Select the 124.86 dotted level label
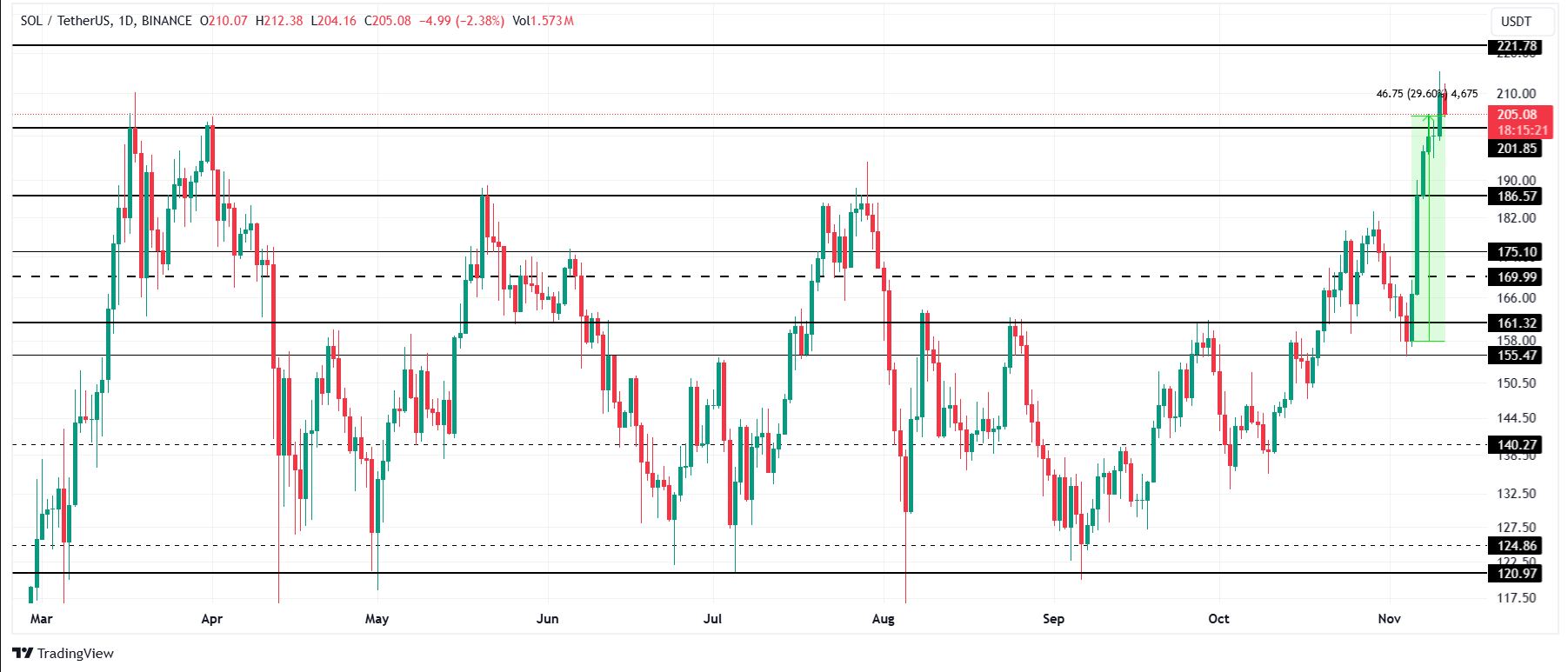1568x672 pixels. coord(1517,546)
